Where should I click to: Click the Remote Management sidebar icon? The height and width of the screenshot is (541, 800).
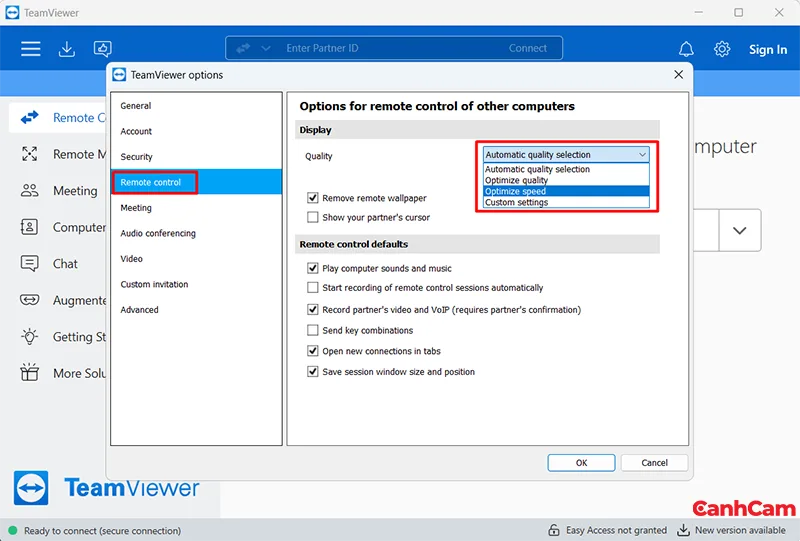(x=30, y=154)
